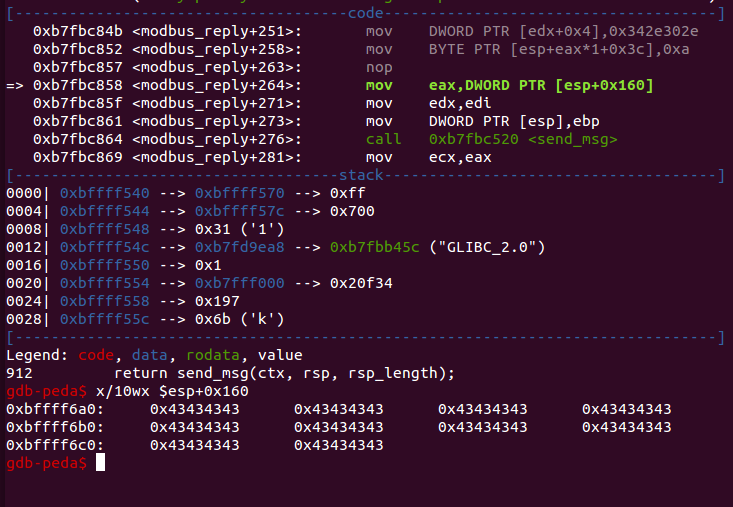
Task: Select the 0x197 stack value
Action: pyautogui.click(x=217, y=301)
